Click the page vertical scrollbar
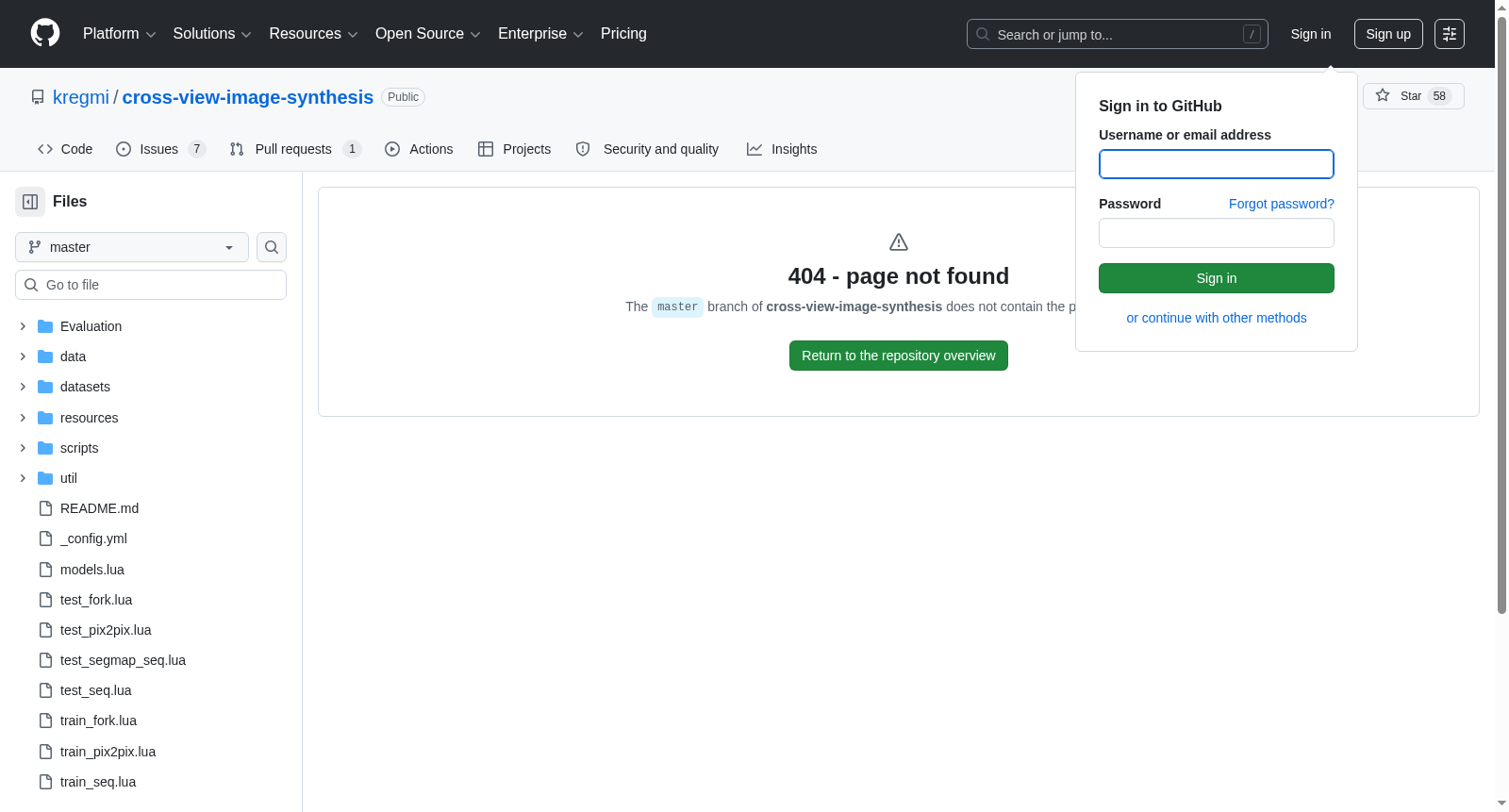Screen dimensions: 1509x812 pos(1501,316)
